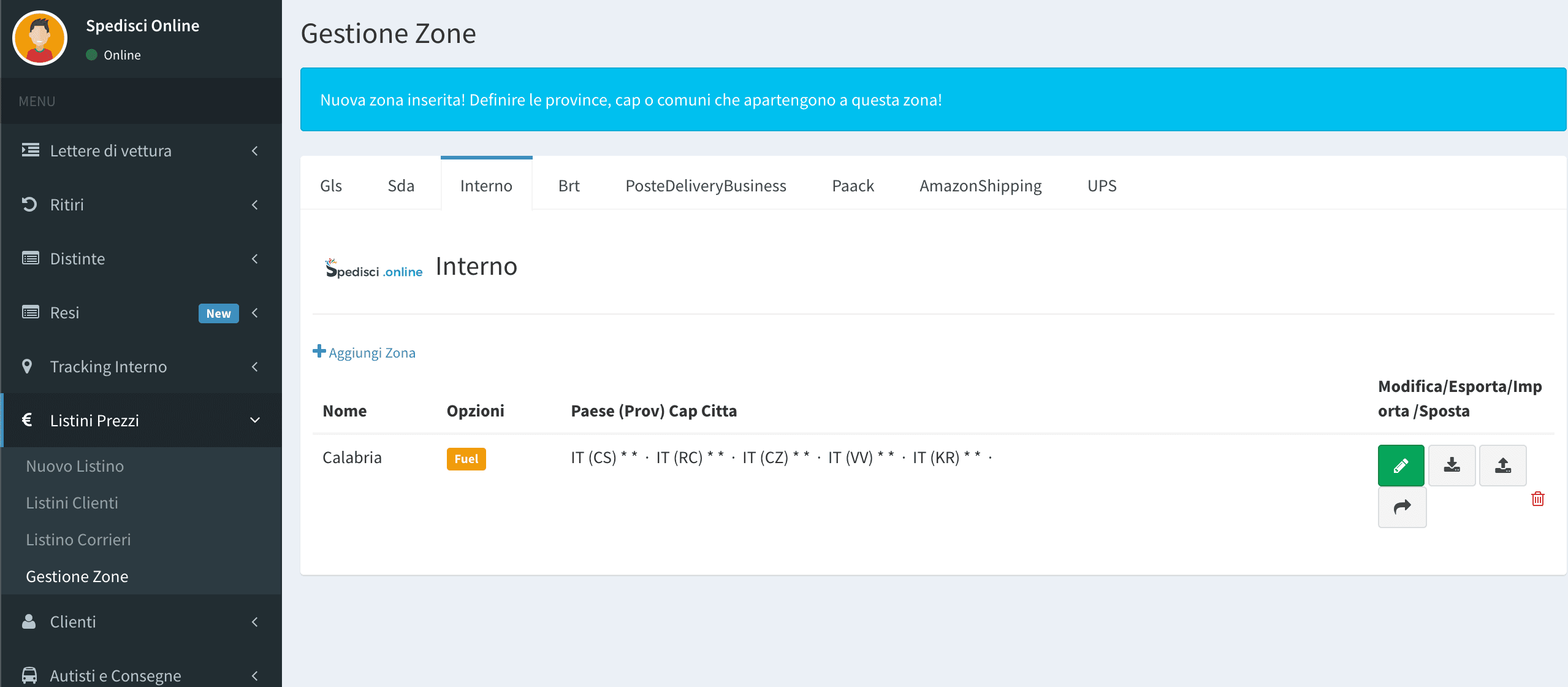
Task: Collapse the Listini Prezzi menu
Action: (141, 421)
